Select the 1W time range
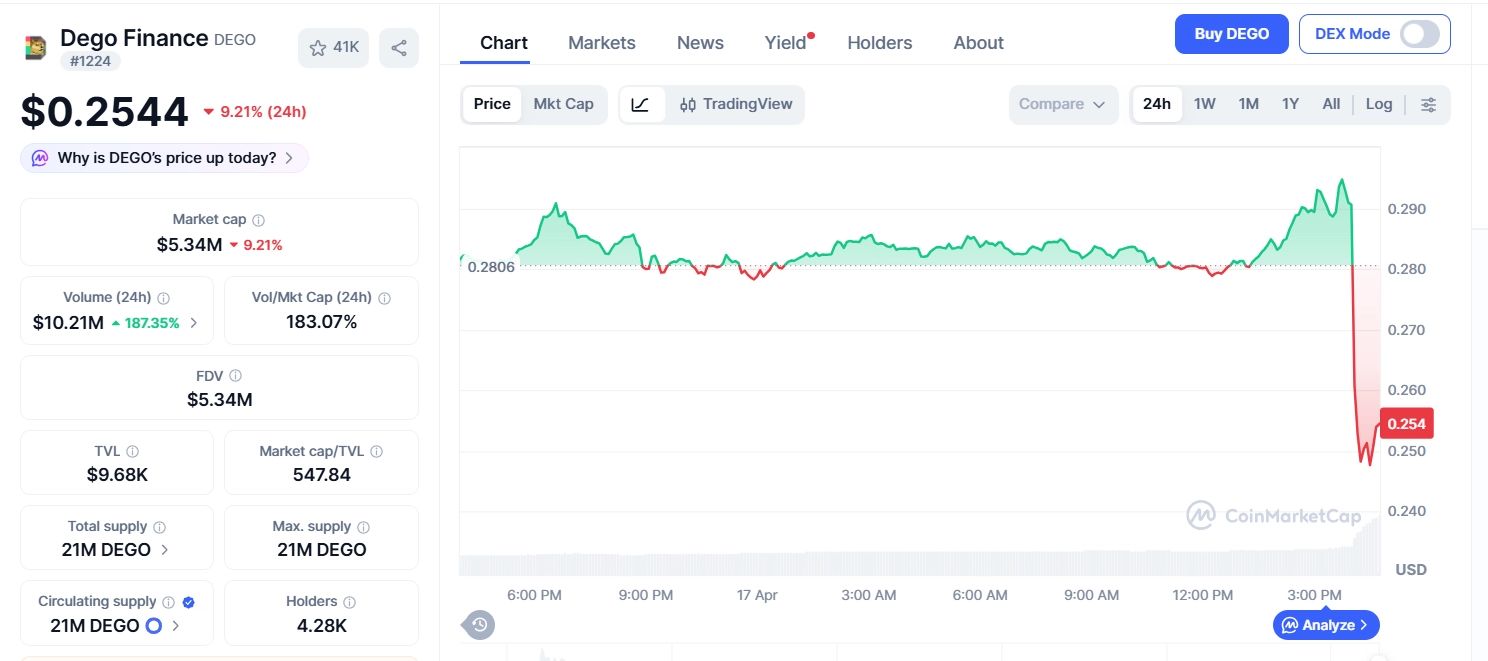Screen dimensions: 1488x661 (1204, 104)
